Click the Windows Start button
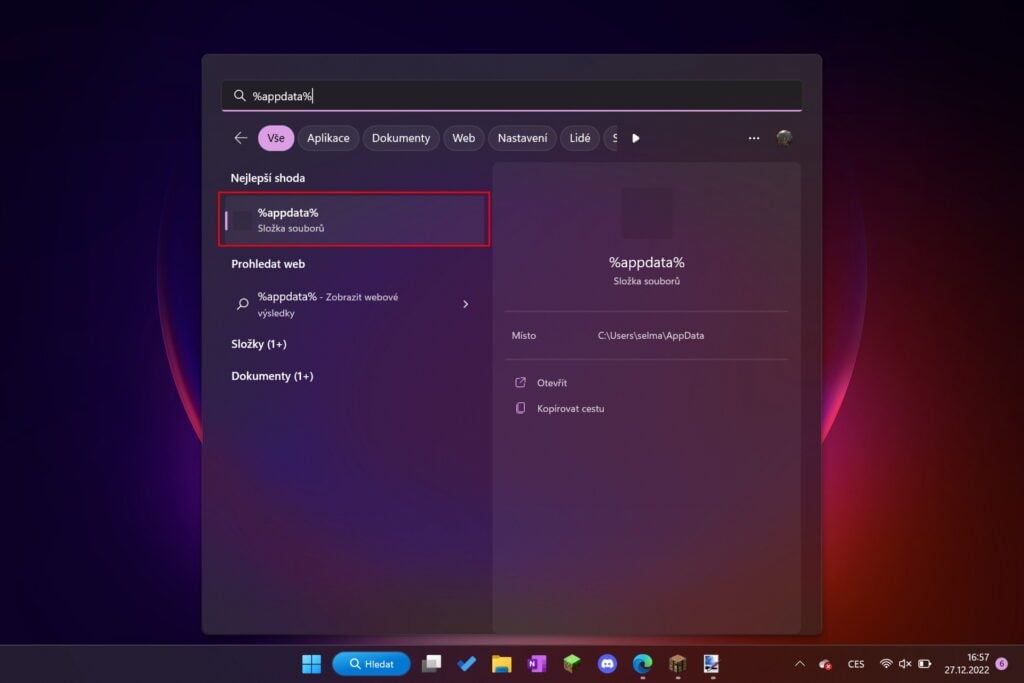The image size is (1024, 683). 312,664
